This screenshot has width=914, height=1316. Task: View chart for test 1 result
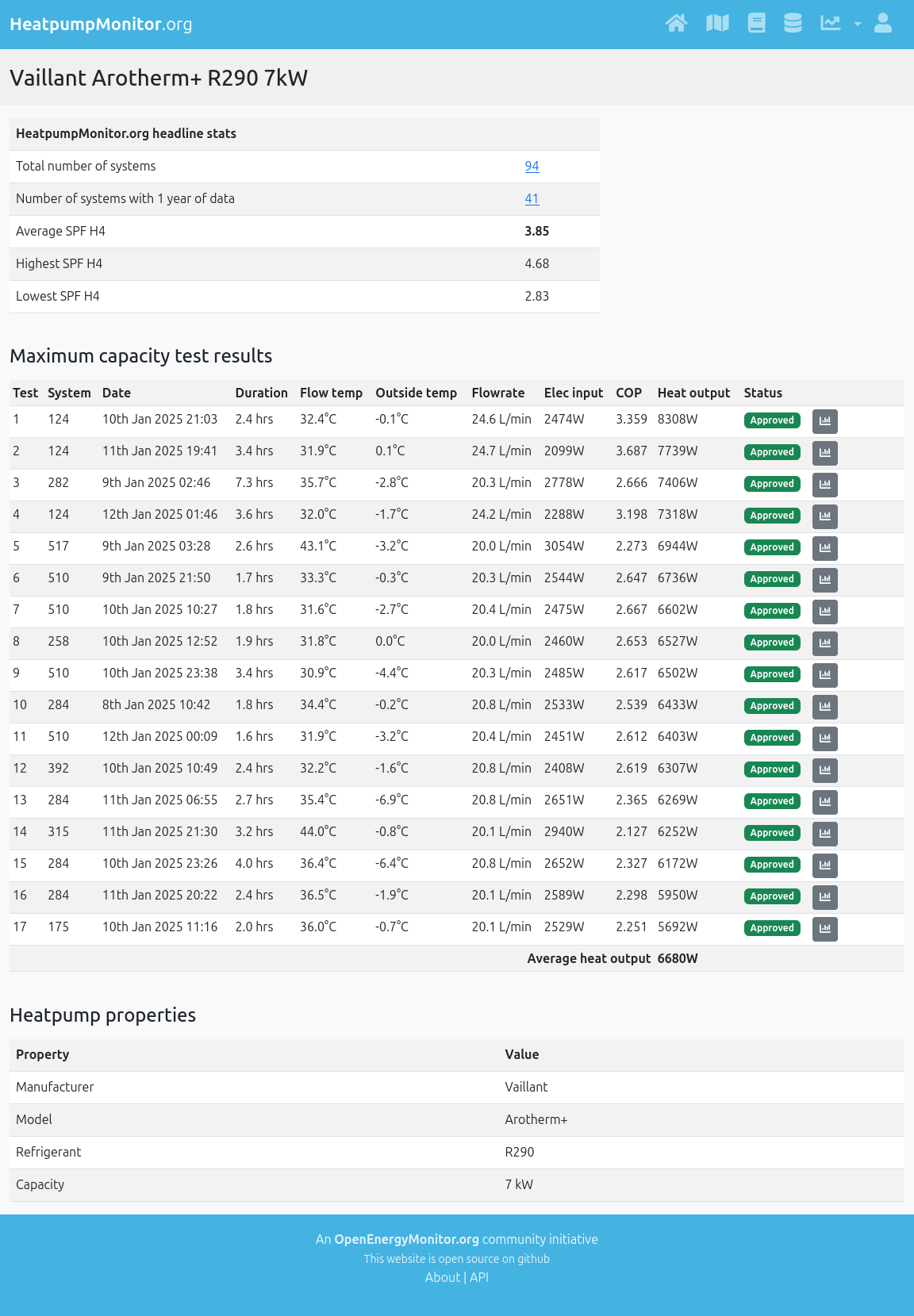pyautogui.click(x=824, y=420)
